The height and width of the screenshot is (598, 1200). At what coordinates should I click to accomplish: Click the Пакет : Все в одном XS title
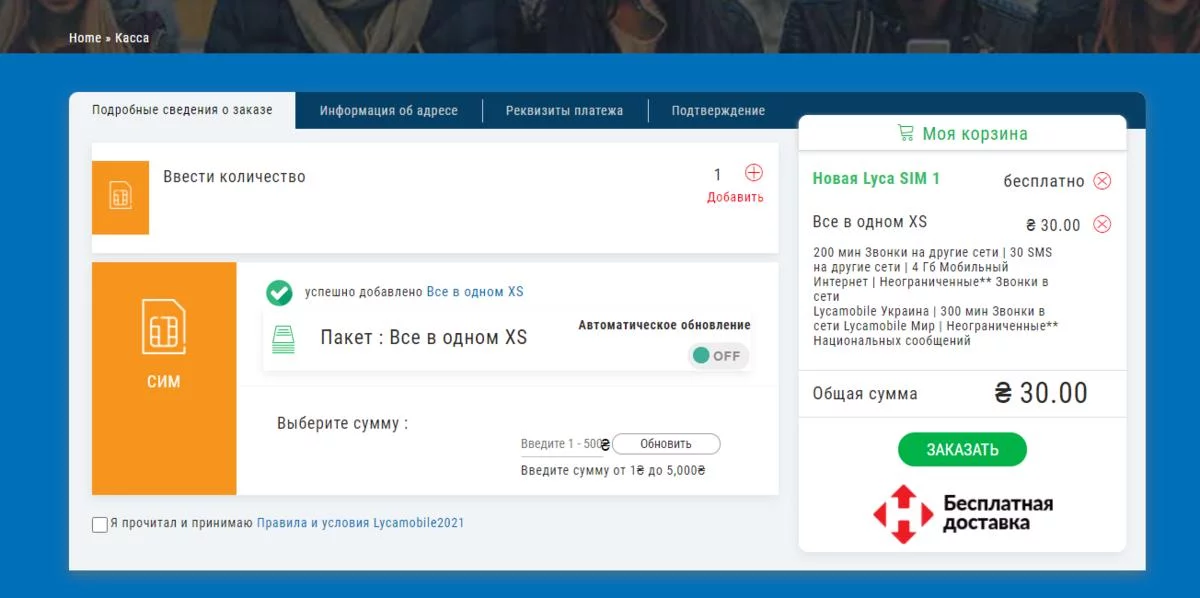[x=424, y=337]
